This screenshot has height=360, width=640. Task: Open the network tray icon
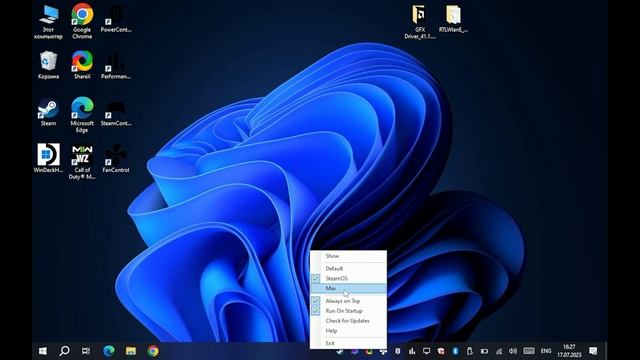[499, 351]
